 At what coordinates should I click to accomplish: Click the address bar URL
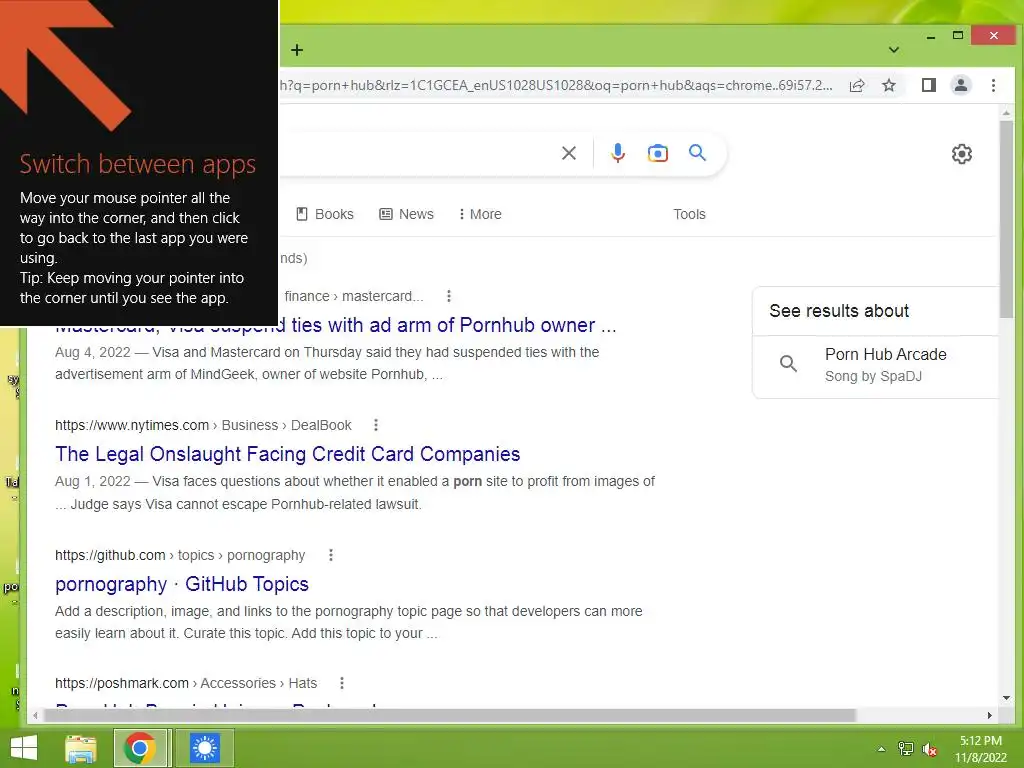(x=556, y=86)
